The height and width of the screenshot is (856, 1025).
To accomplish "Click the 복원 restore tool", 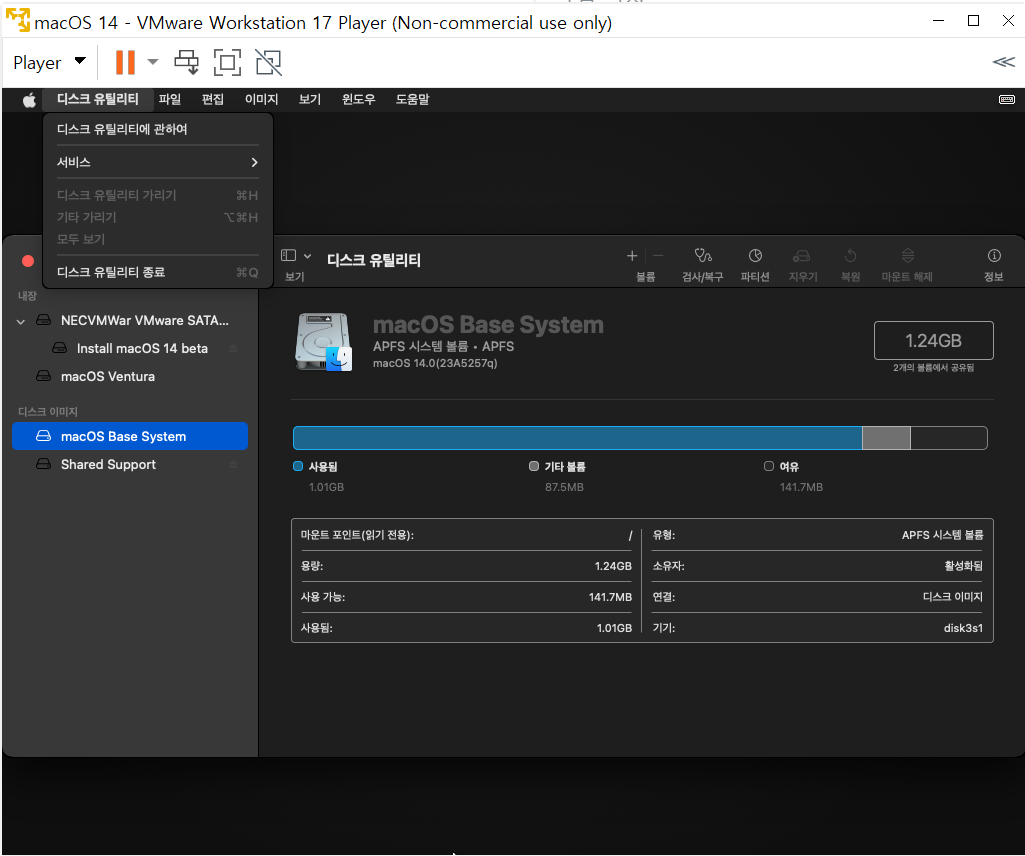I will click(850, 265).
